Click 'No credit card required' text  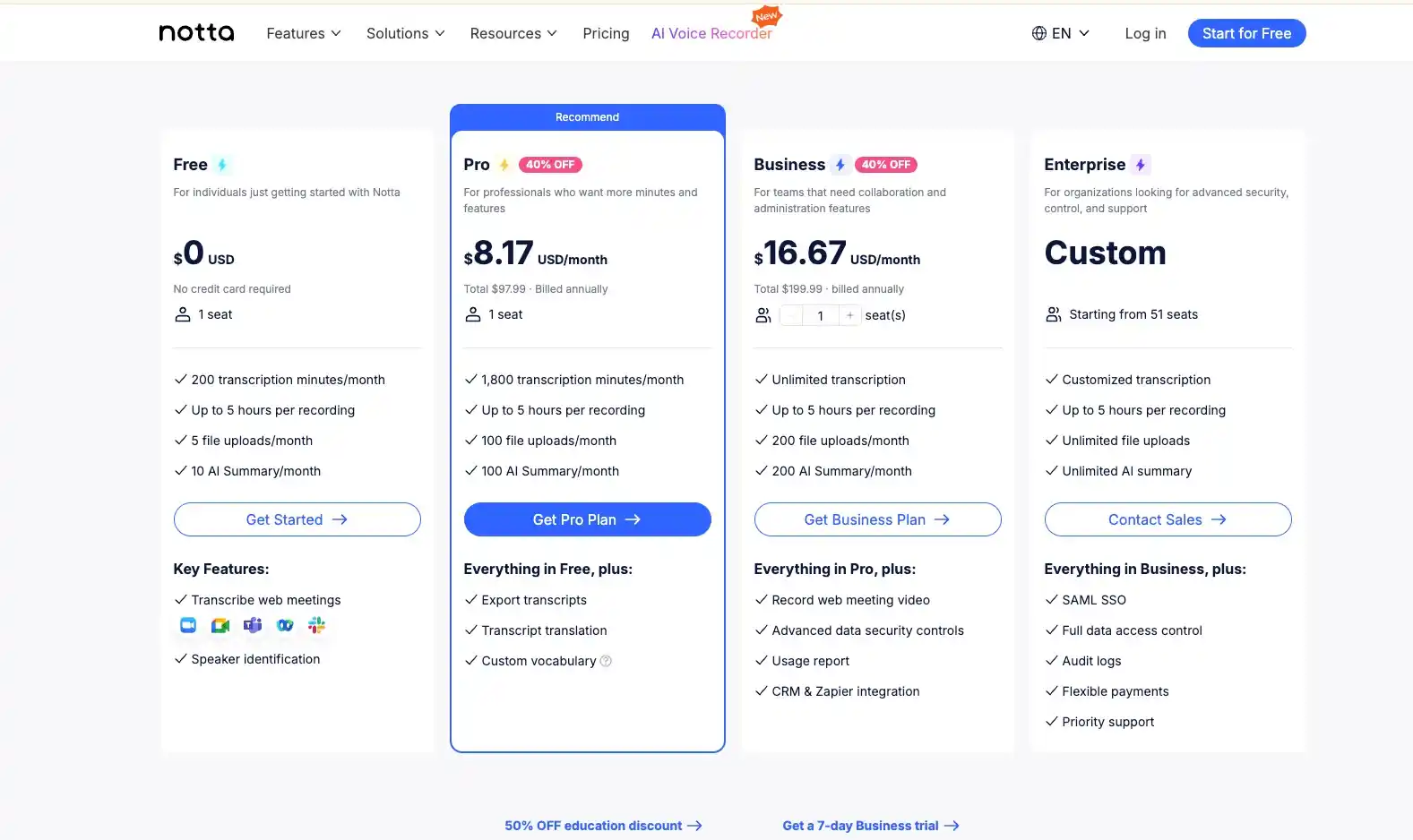(232, 289)
